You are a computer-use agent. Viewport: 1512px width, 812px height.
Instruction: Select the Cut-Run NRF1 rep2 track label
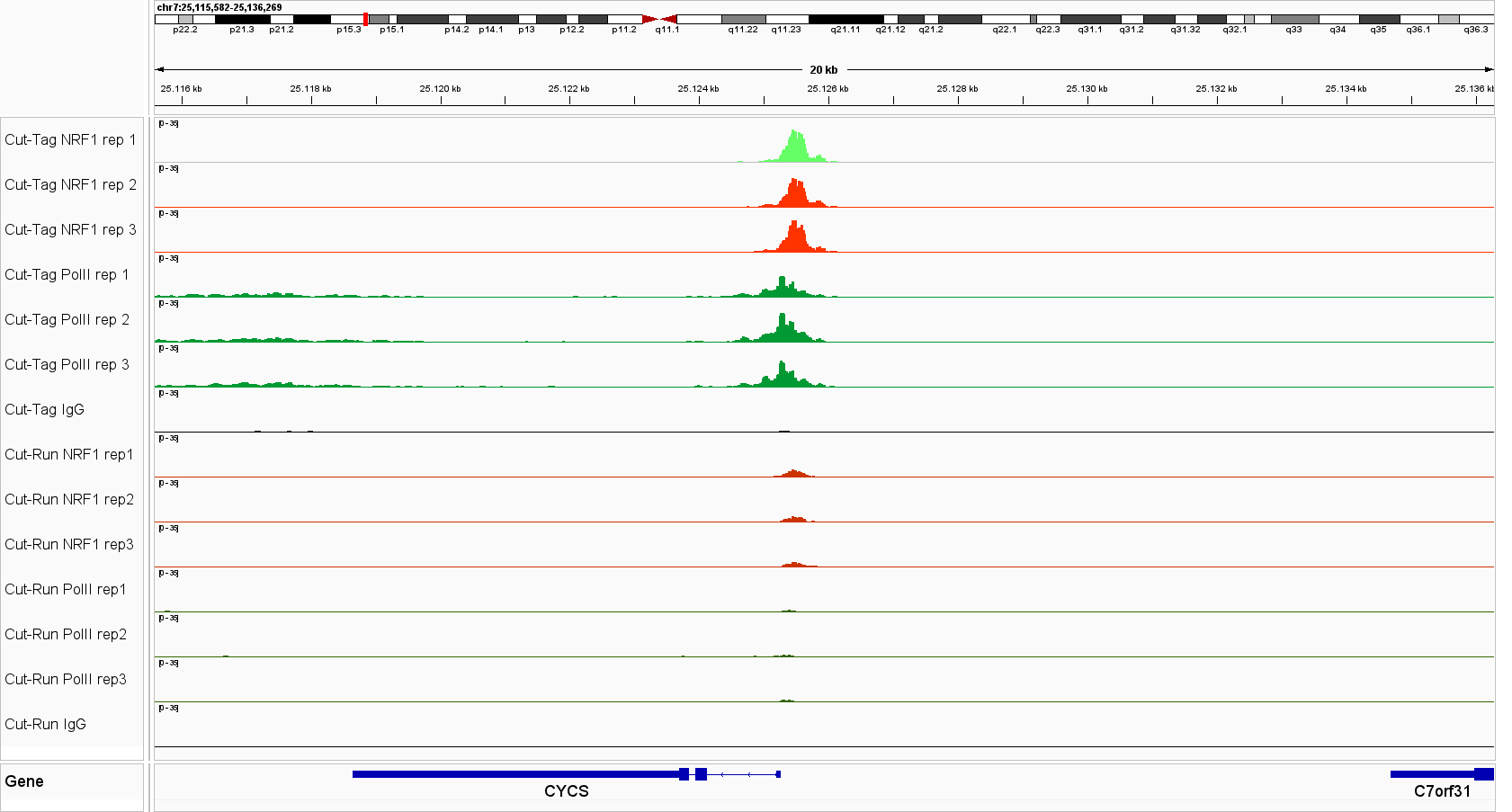pos(69,499)
